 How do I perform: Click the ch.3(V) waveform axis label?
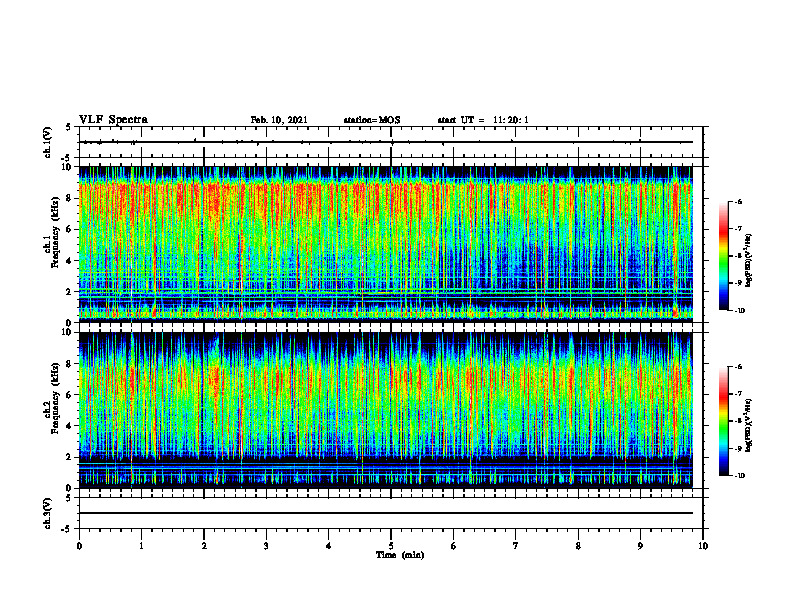[x=47, y=513]
